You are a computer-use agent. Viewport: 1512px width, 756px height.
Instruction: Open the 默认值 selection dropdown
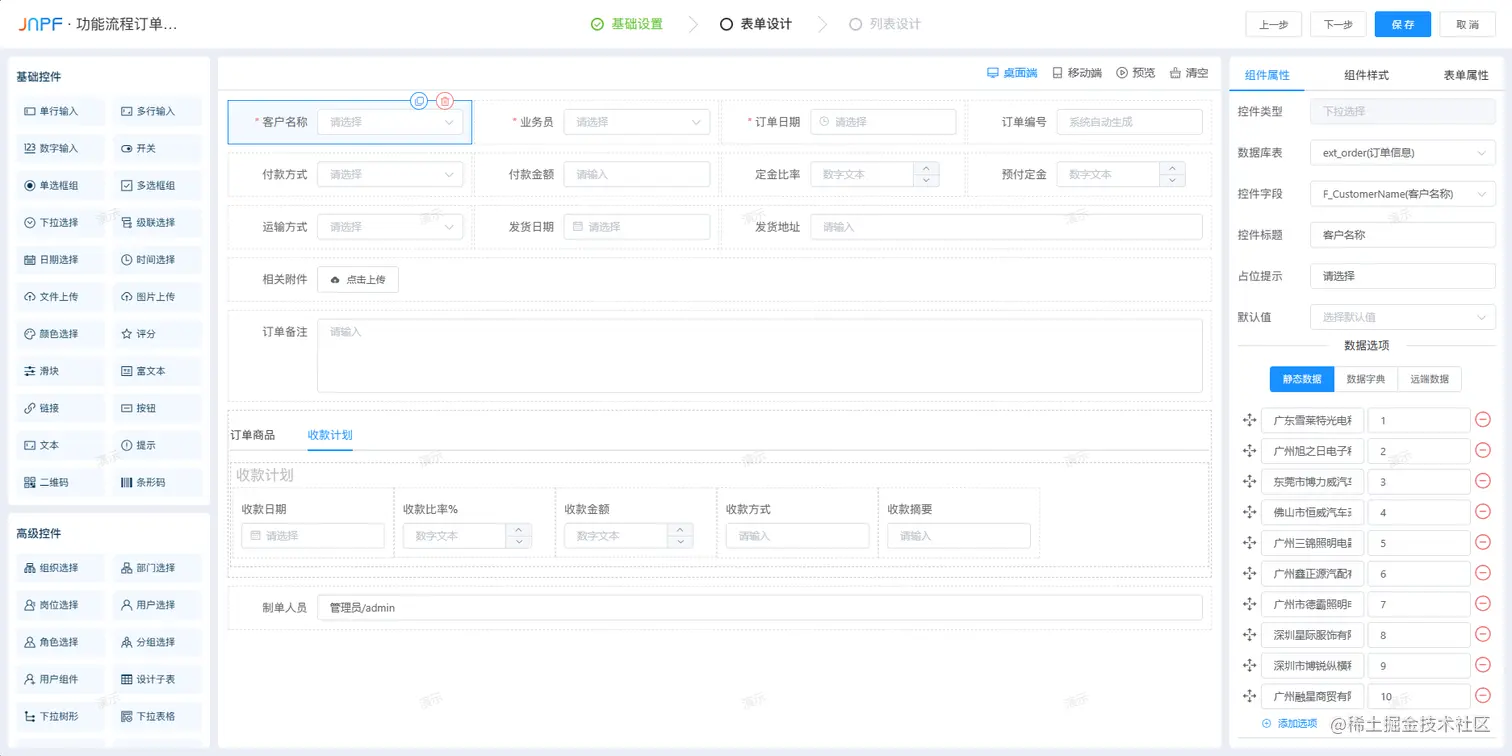click(x=1402, y=316)
